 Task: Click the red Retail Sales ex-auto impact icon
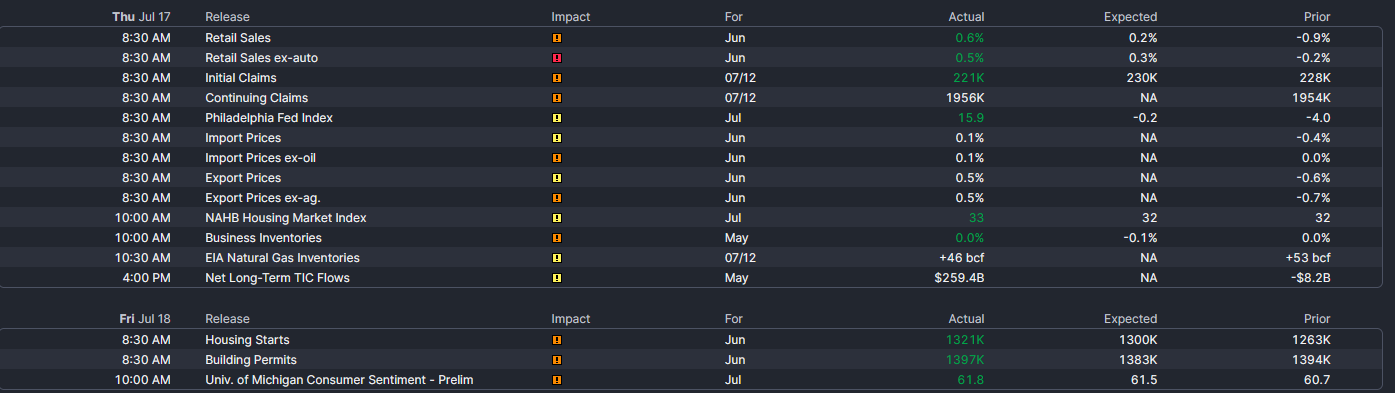[x=557, y=58]
